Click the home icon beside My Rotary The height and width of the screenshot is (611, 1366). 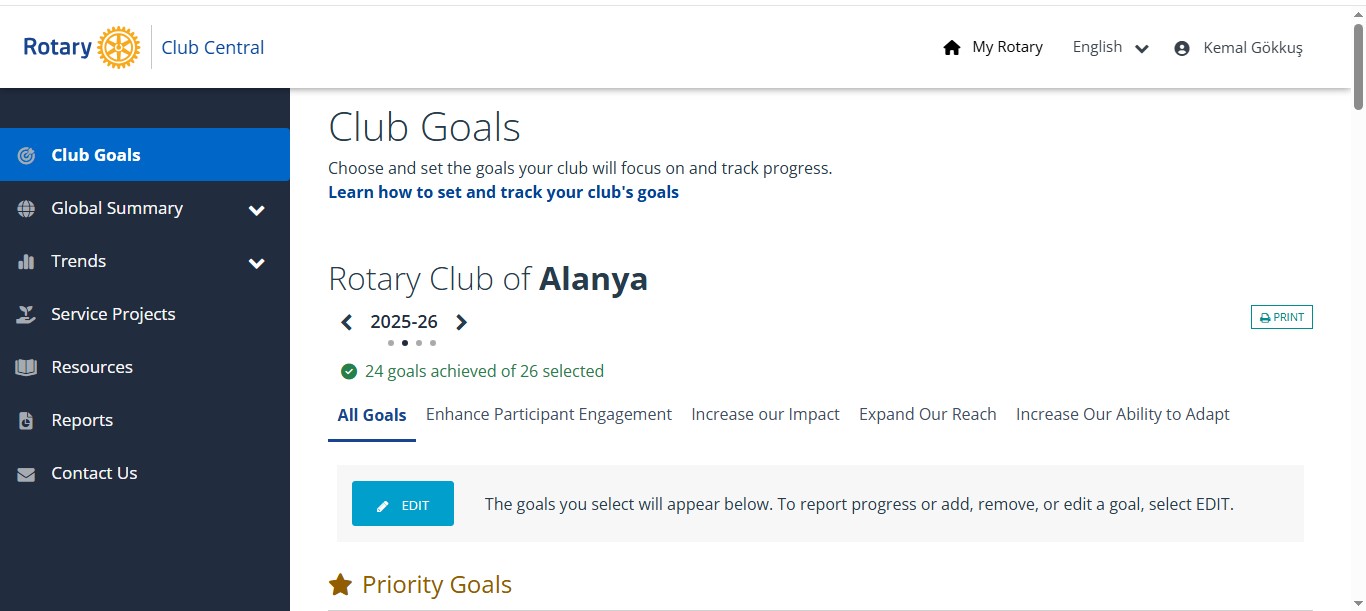[x=952, y=47]
